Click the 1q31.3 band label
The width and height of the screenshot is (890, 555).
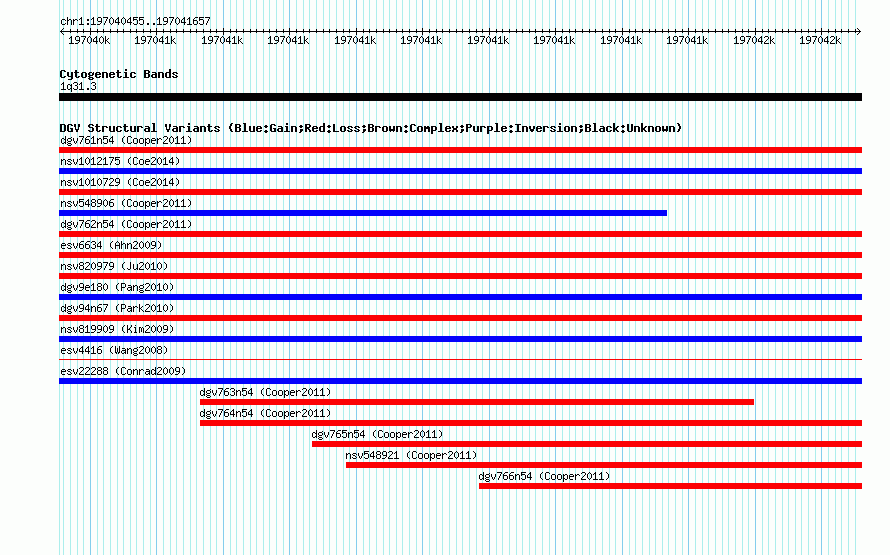78,86
